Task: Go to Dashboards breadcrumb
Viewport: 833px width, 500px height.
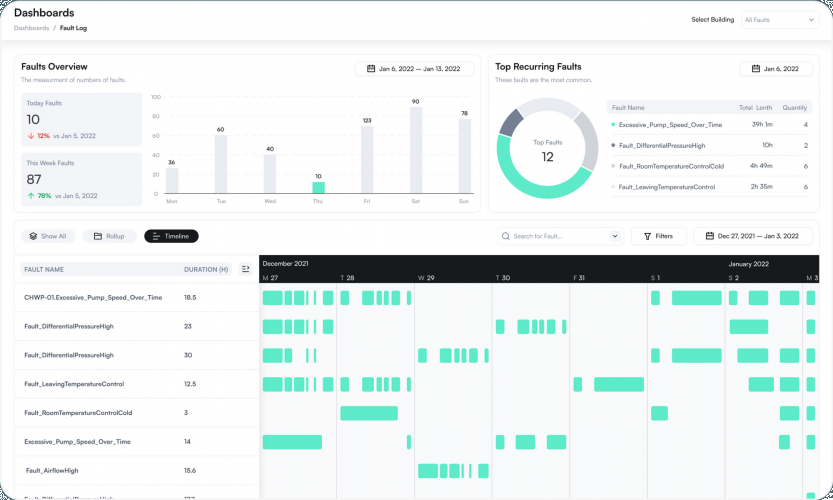Action: [x=31, y=28]
